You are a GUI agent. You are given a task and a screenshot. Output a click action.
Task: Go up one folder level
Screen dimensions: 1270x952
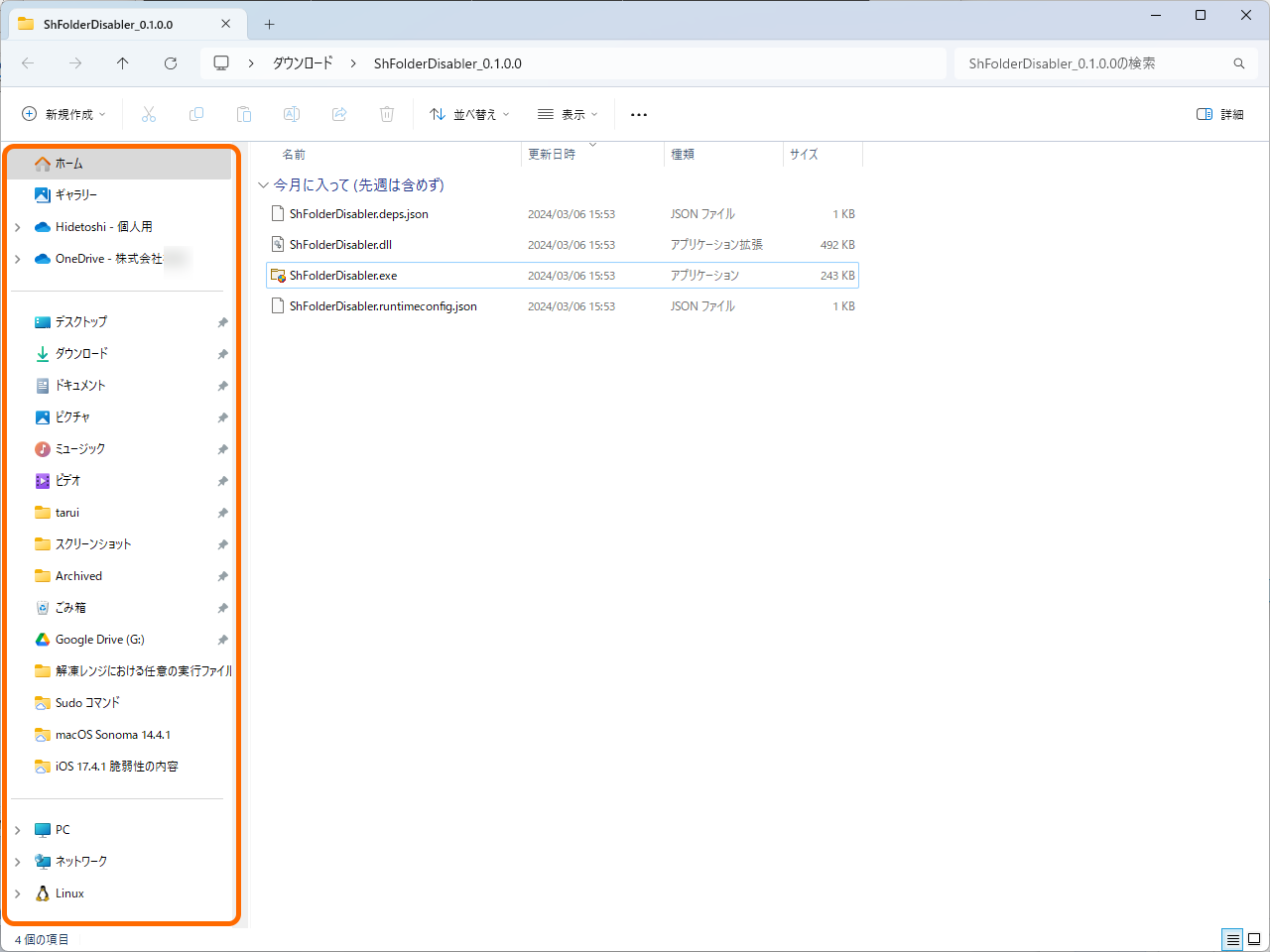pyautogui.click(x=123, y=63)
